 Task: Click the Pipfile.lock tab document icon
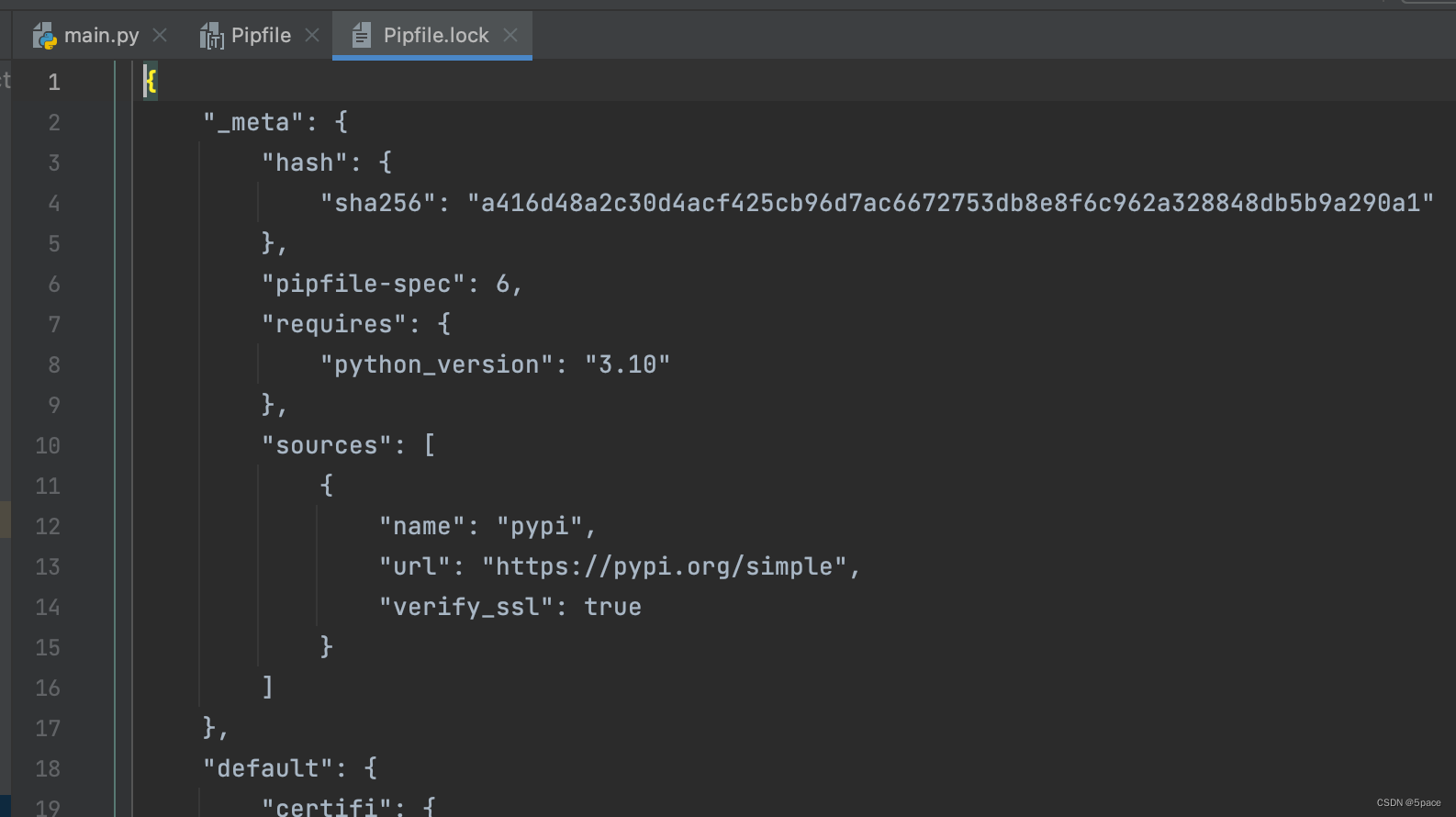click(x=362, y=36)
